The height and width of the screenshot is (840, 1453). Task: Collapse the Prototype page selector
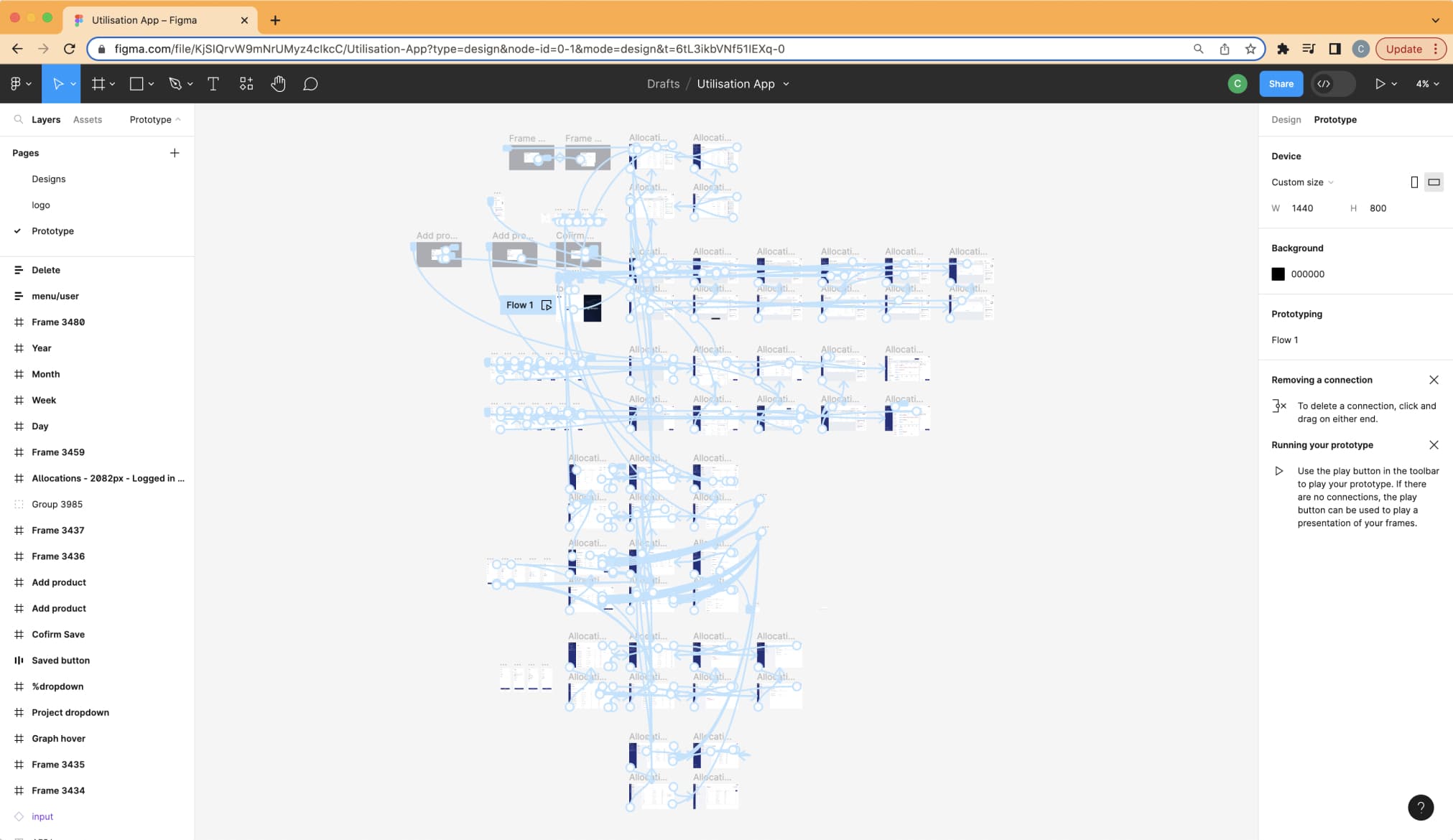coord(155,119)
